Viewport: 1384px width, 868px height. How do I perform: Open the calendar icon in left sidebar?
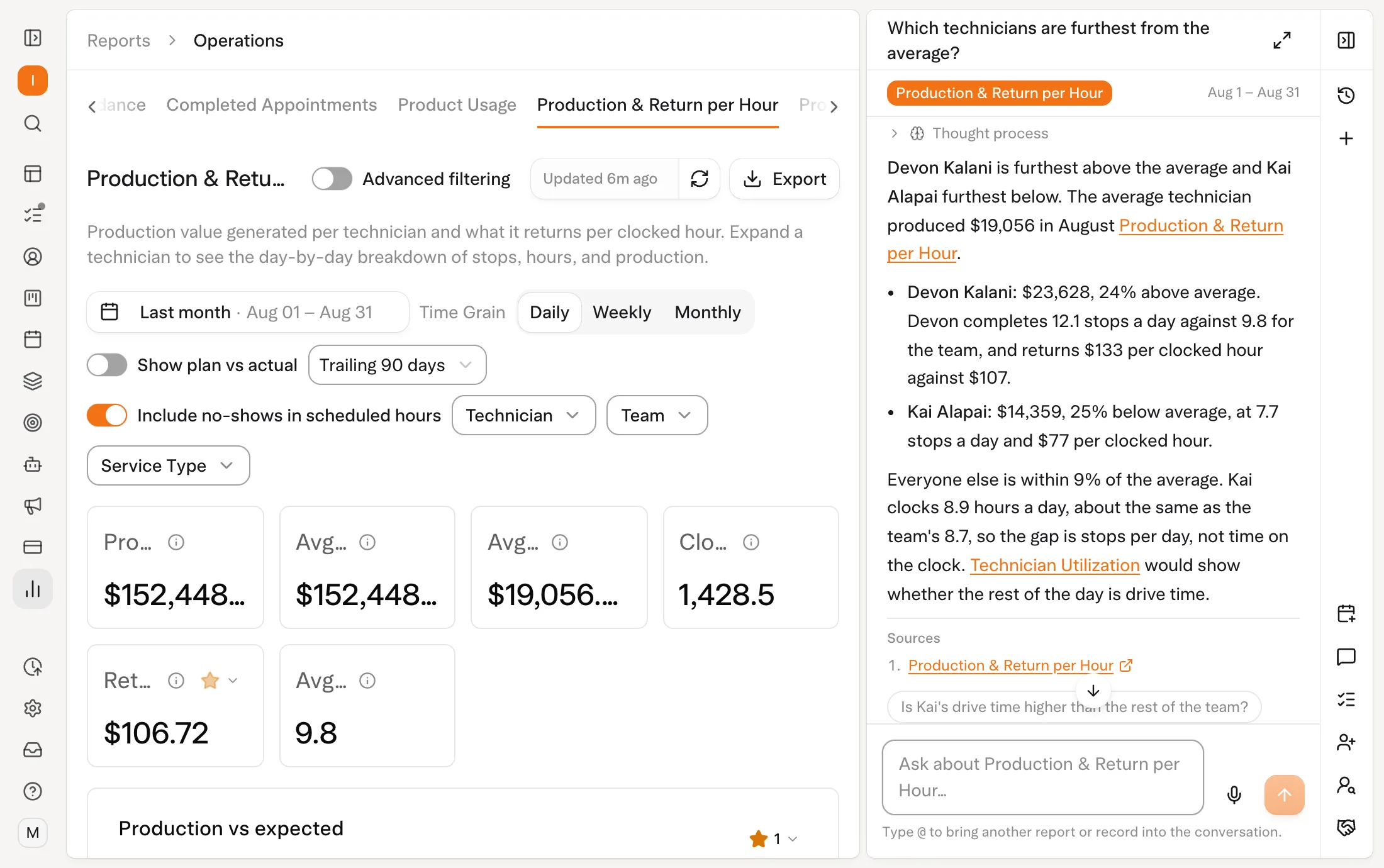[x=33, y=340]
